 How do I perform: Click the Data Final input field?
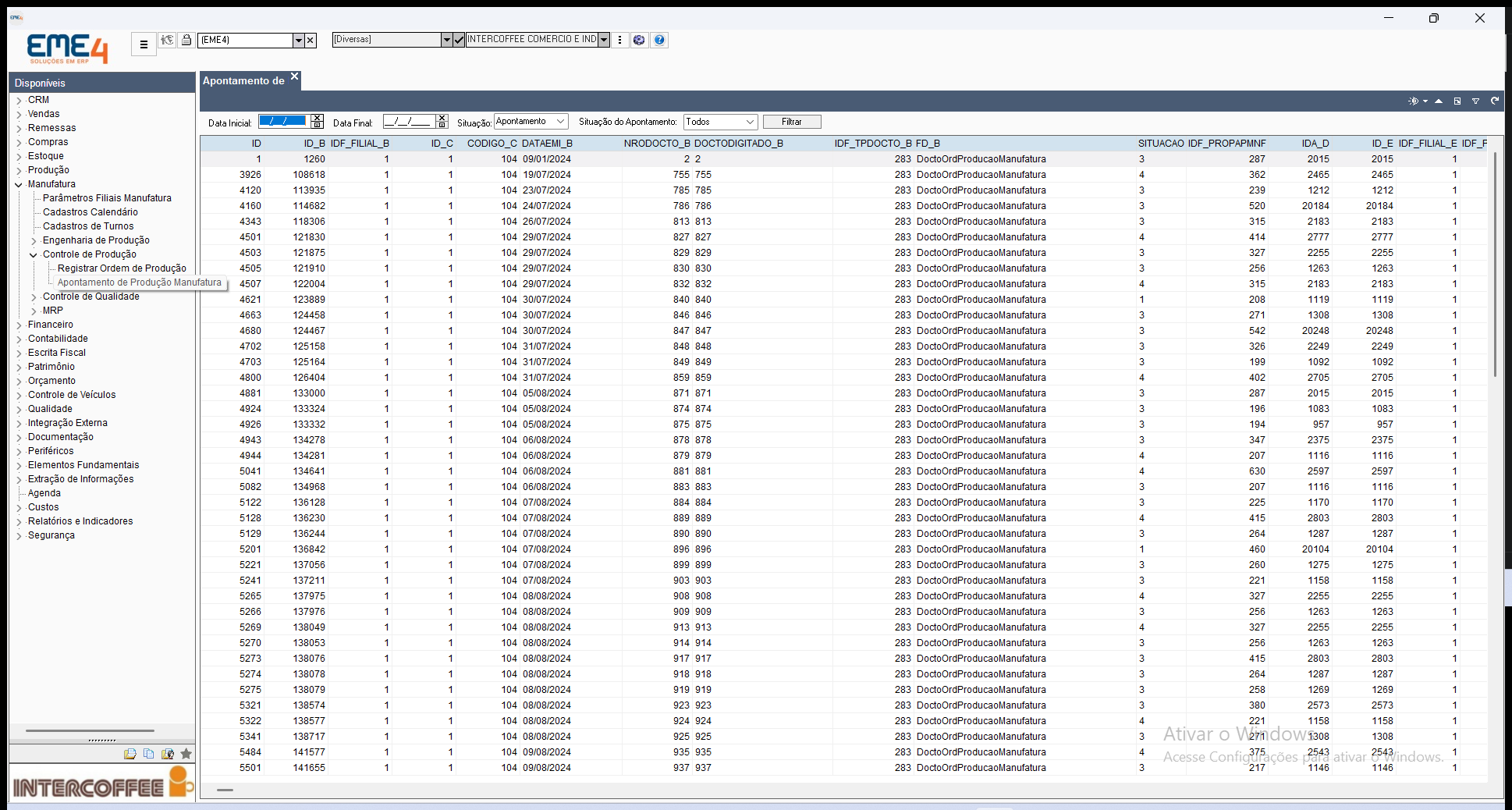click(410, 122)
